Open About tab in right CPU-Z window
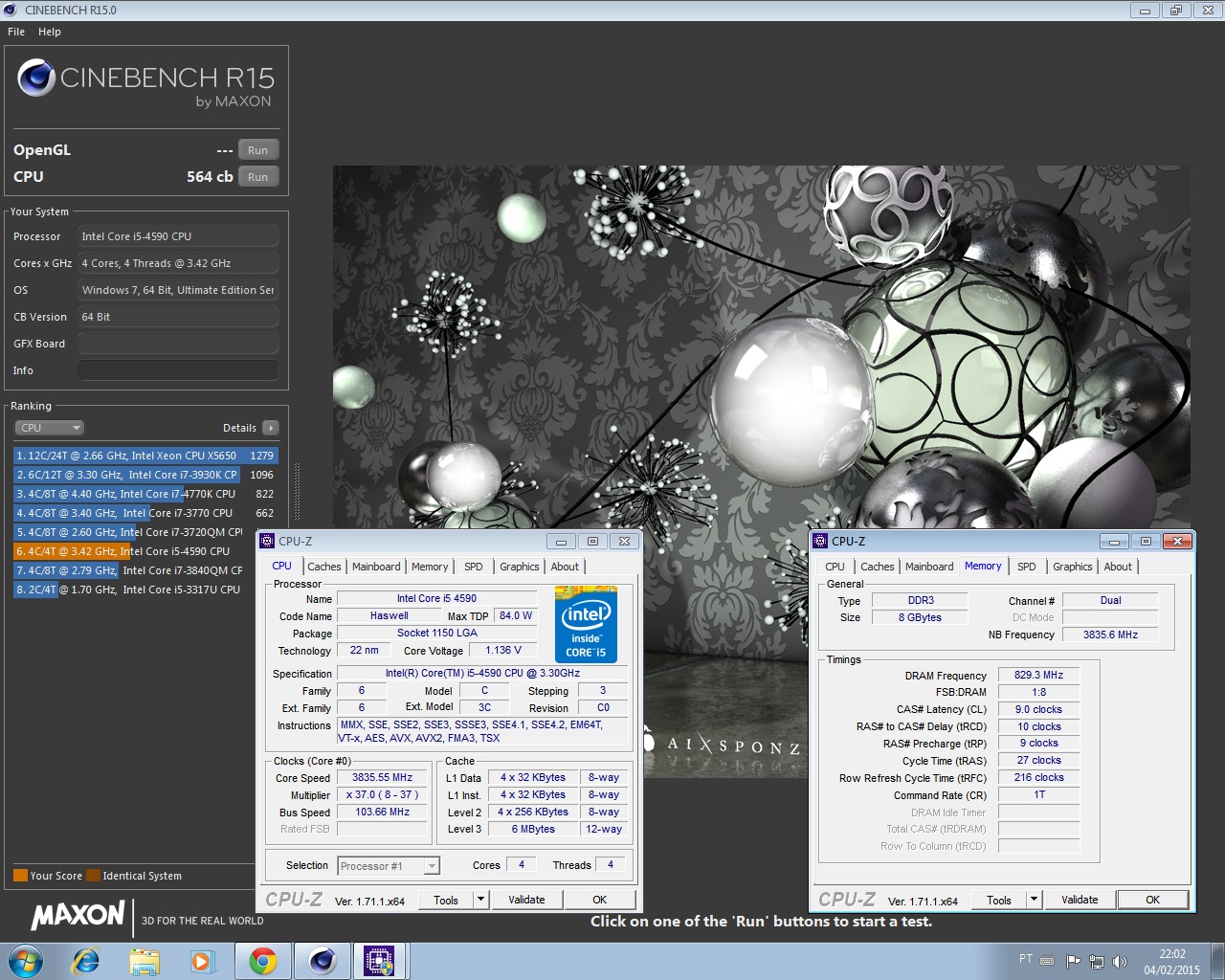Viewport: 1225px width, 980px height. pos(1118,567)
